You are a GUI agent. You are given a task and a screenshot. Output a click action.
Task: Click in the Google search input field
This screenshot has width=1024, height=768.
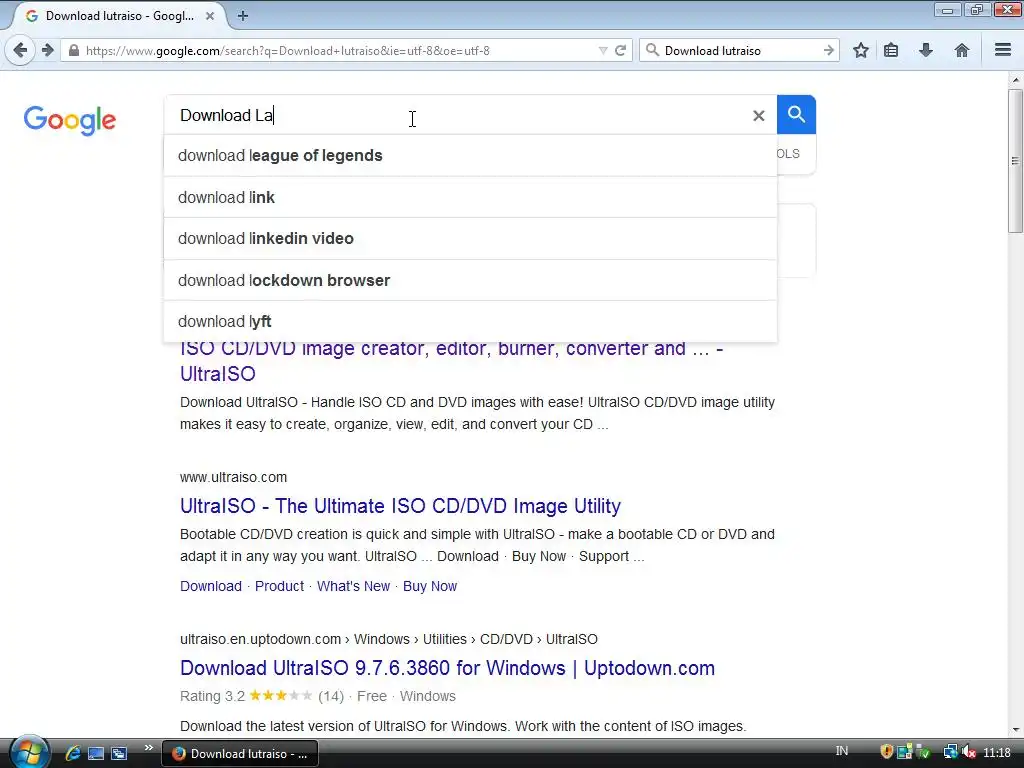[x=457, y=116]
